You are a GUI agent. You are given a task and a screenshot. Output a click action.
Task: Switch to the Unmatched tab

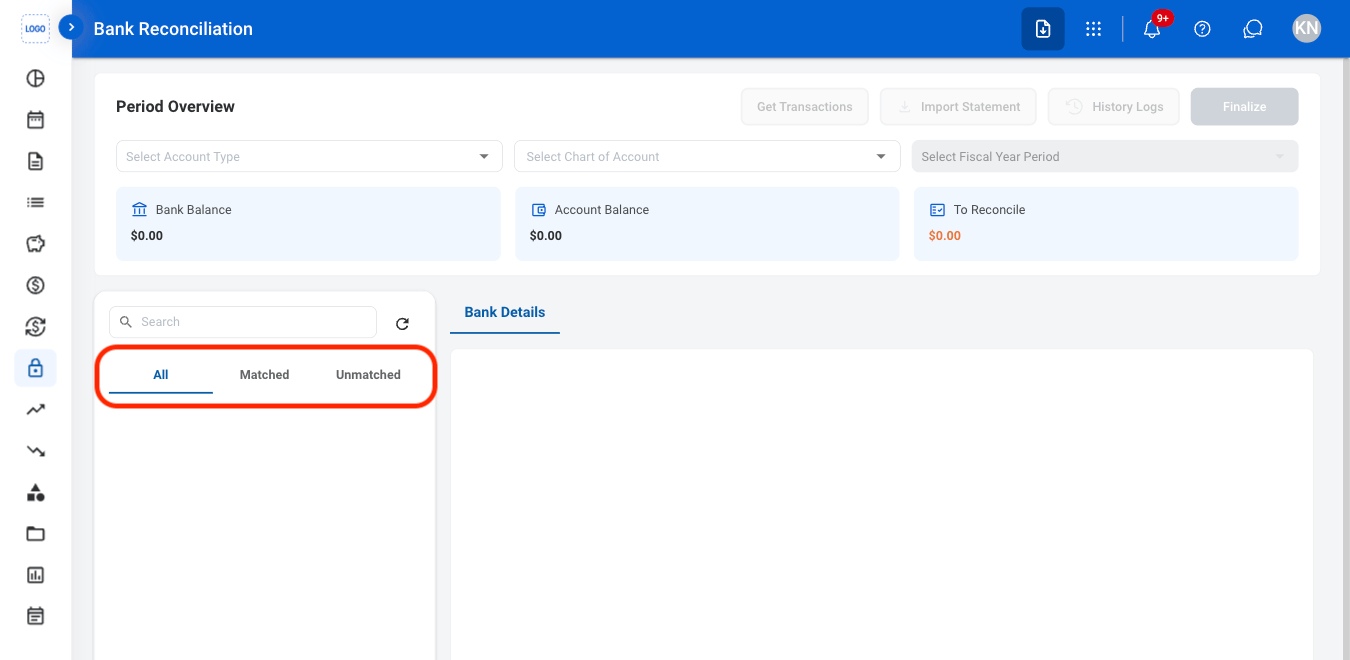pos(368,375)
